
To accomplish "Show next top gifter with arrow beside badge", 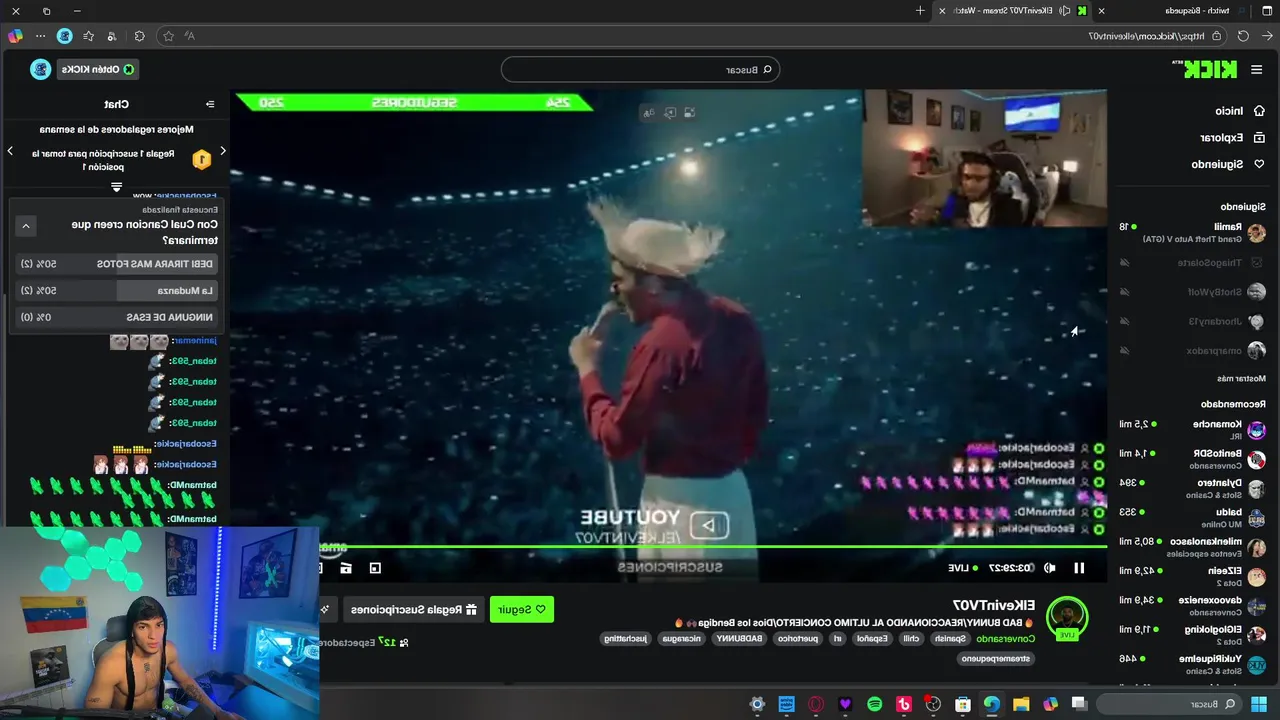I will (x=223, y=151).
